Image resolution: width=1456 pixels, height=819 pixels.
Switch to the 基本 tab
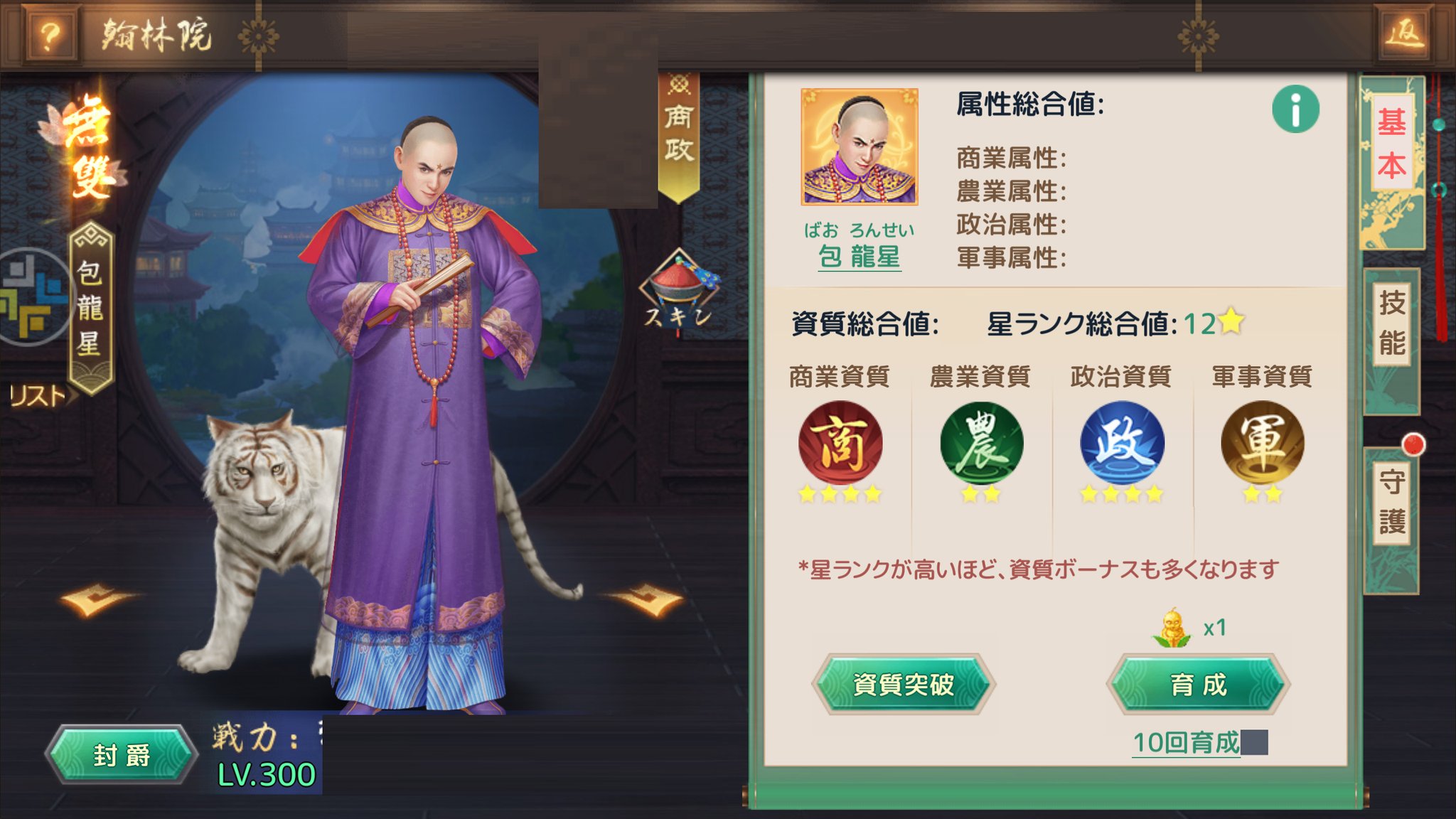[1391, 144]
